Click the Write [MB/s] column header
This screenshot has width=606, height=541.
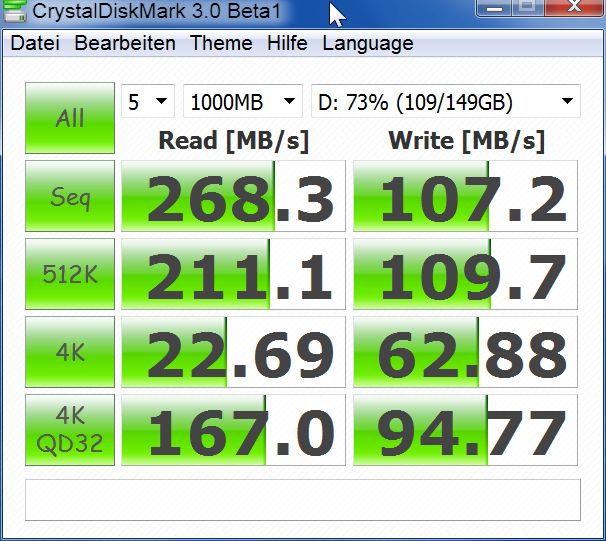pos(466,141)
